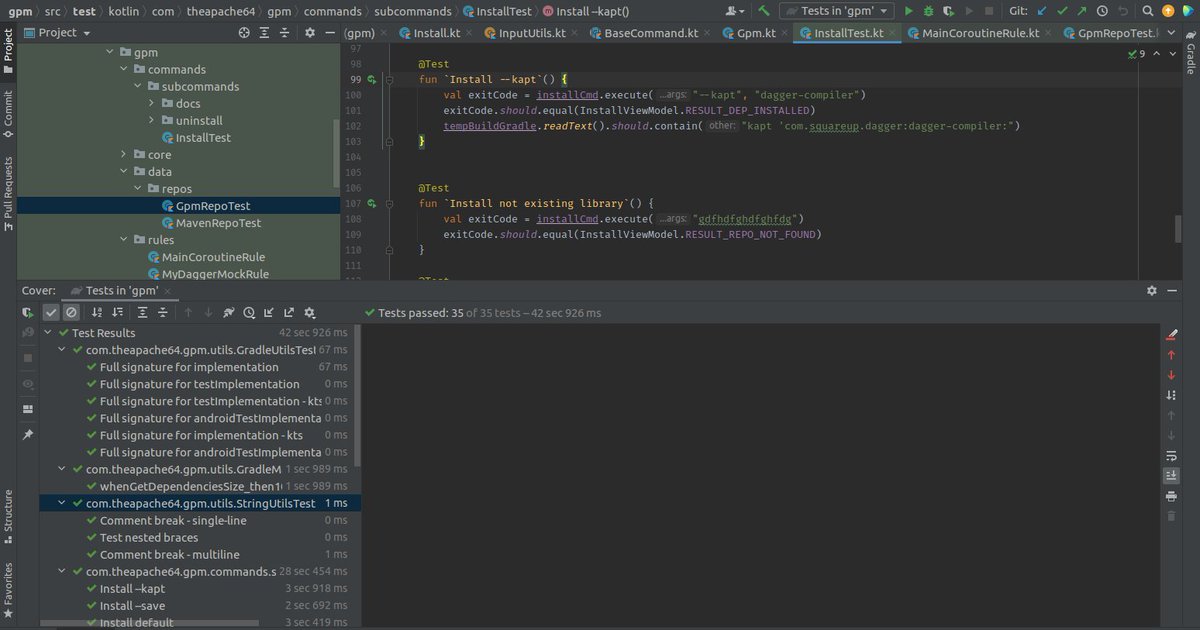Click export test results icon
The height and width of the screenshot is (630, 1200).
(x=289, y=313)
